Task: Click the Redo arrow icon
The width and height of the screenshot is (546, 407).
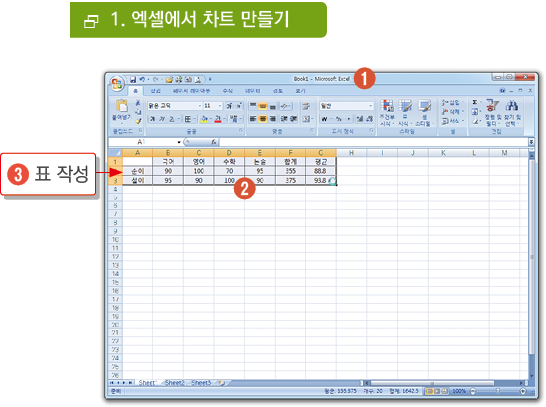Action: click(x=156, y=80)
